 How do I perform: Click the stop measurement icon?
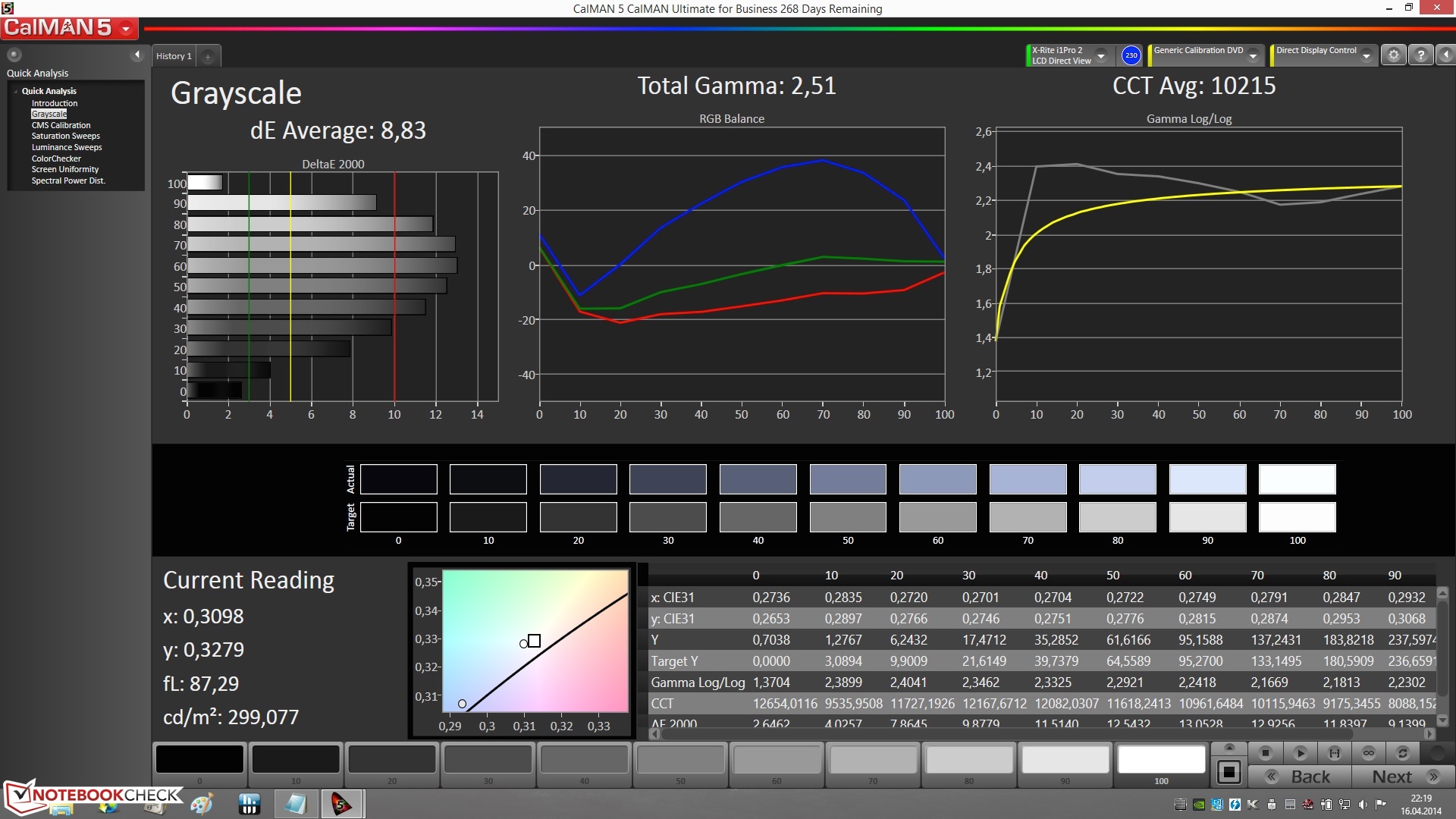(1265, 753)
